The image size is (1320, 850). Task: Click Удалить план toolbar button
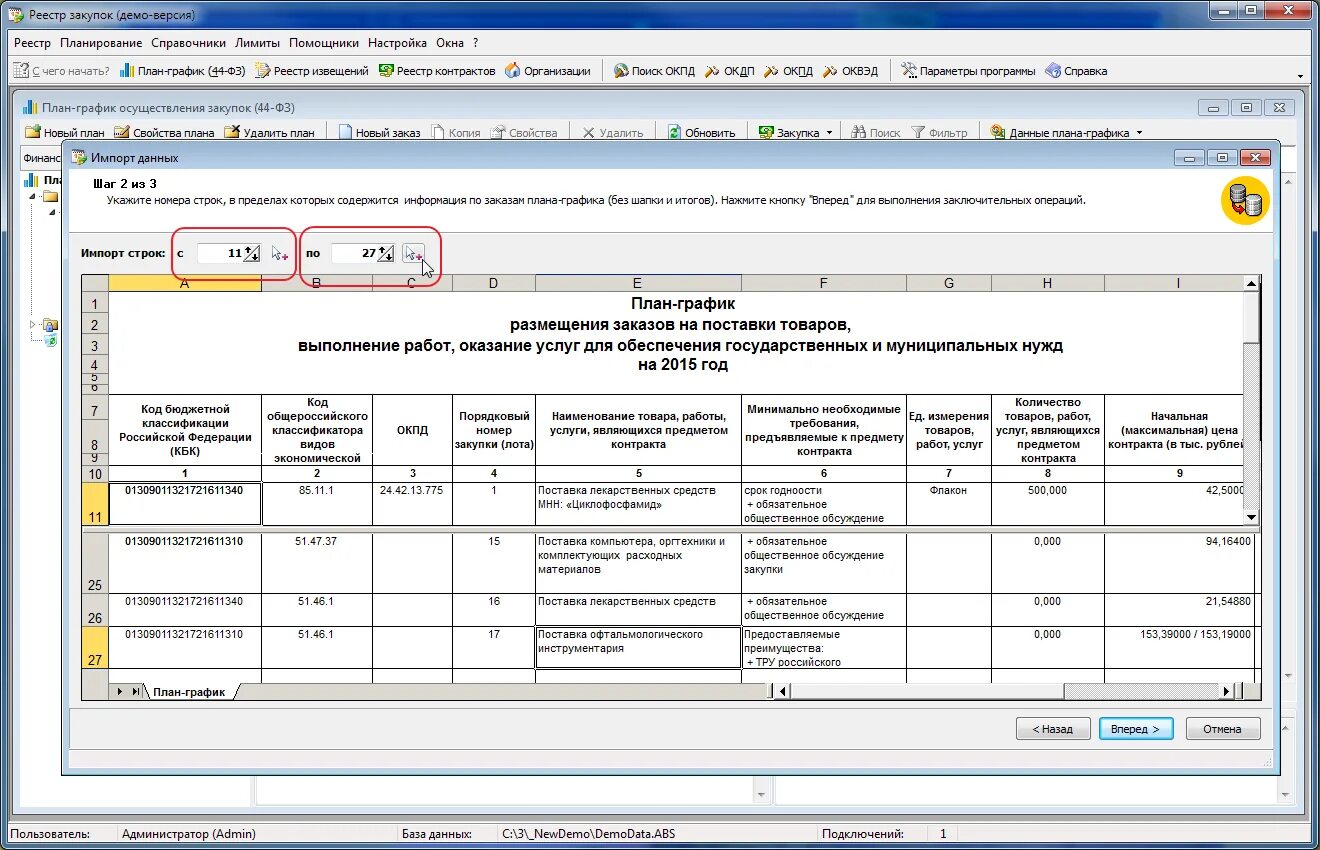click(x=270, y=132)
